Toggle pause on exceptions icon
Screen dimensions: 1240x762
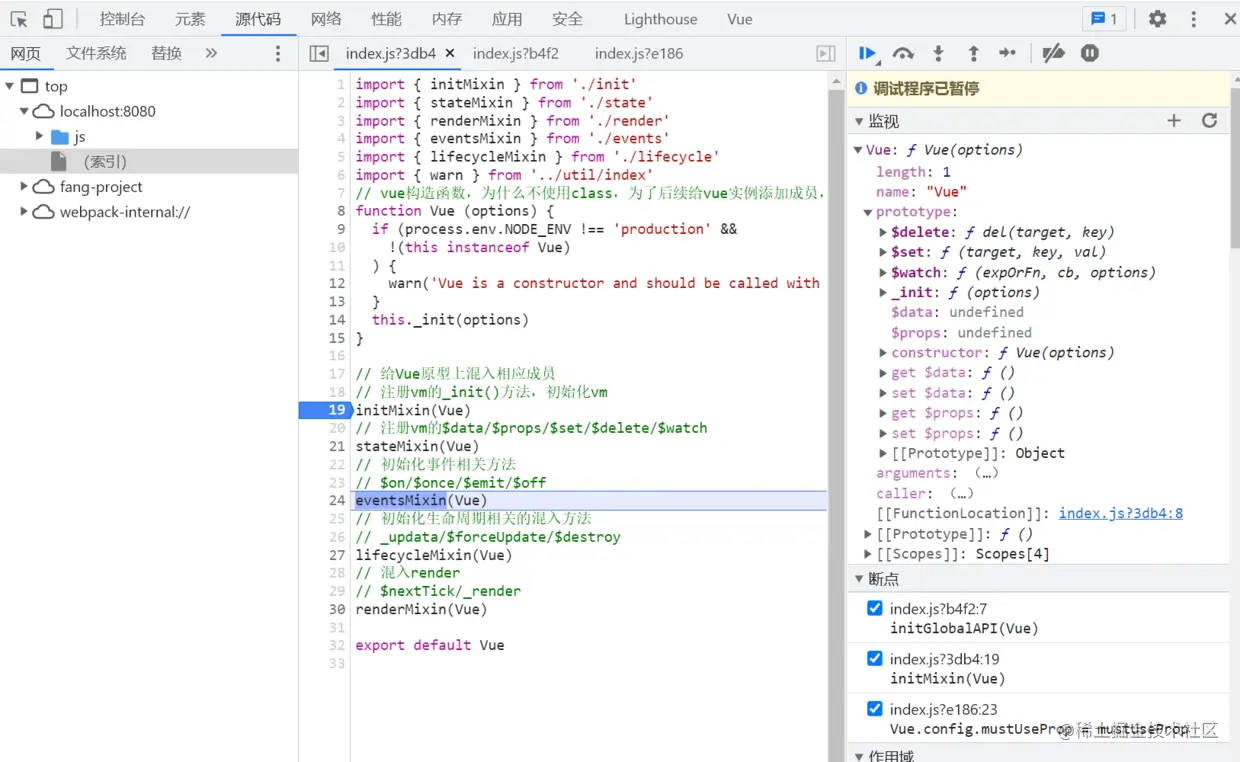point(1090,54)
